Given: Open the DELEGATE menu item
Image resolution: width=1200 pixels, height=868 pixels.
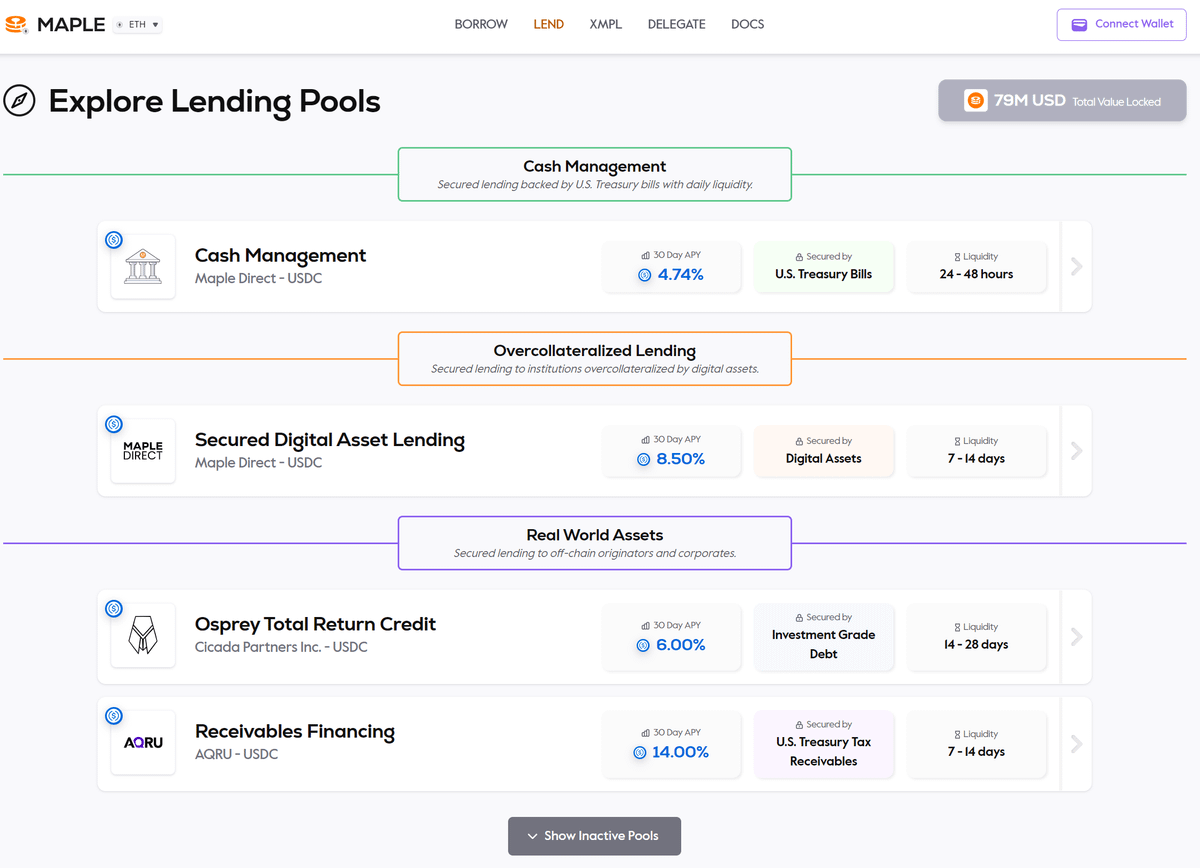Looking at the screenshot, I should (676, 24).
